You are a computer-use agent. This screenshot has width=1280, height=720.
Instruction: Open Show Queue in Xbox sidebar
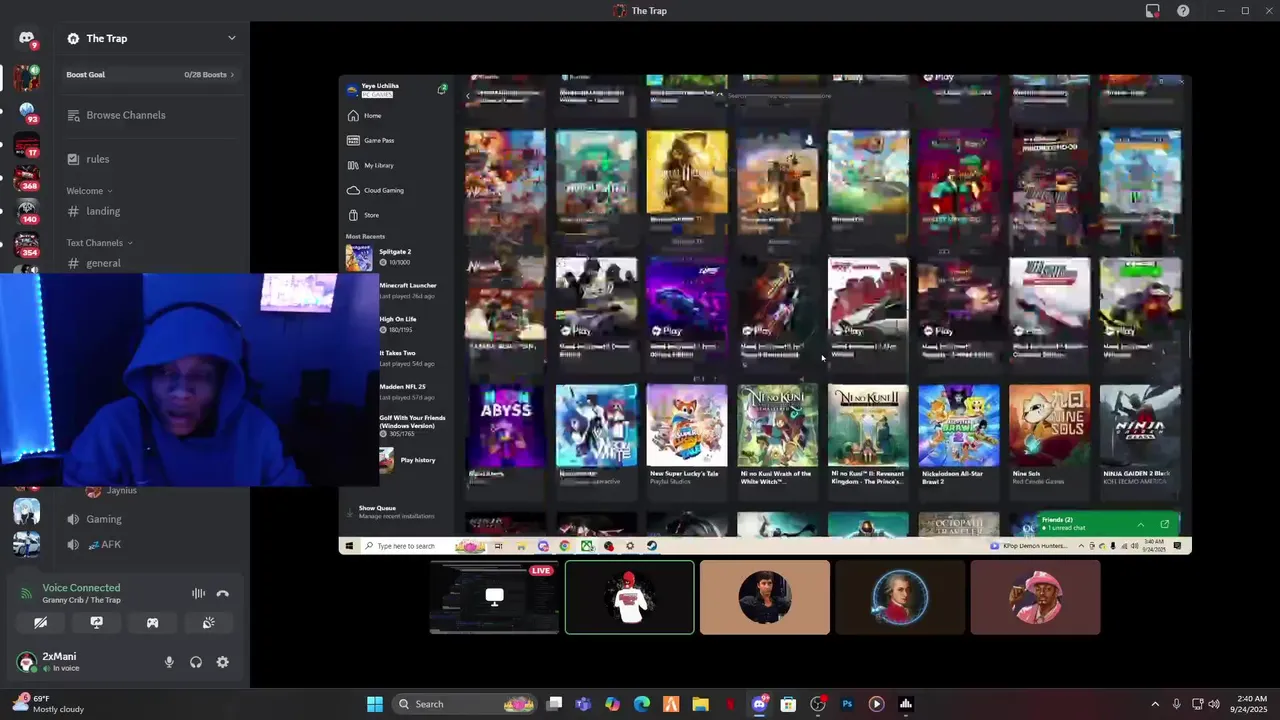tap(396, 512)
